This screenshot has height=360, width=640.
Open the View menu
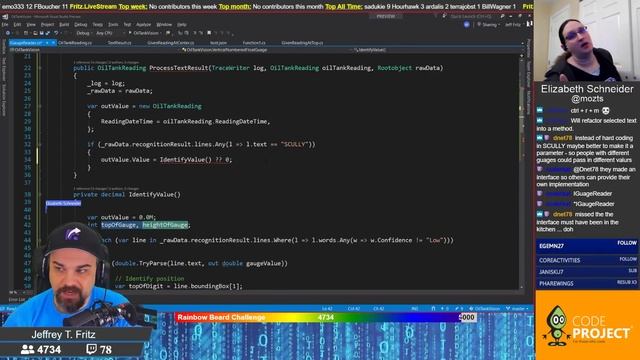click(x=31, y=25)
